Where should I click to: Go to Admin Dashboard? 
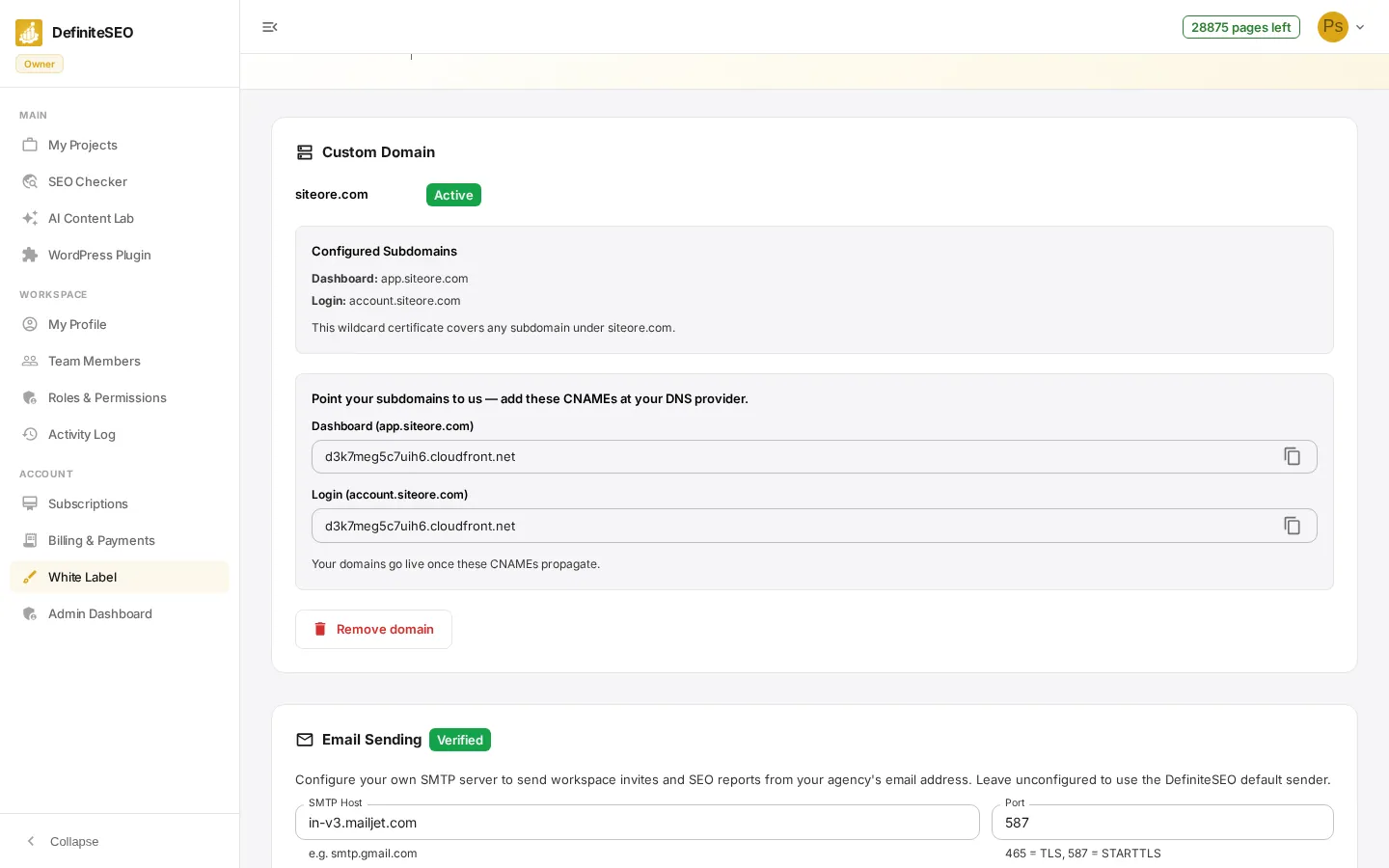pyautogui.click(x=120, y=613)
